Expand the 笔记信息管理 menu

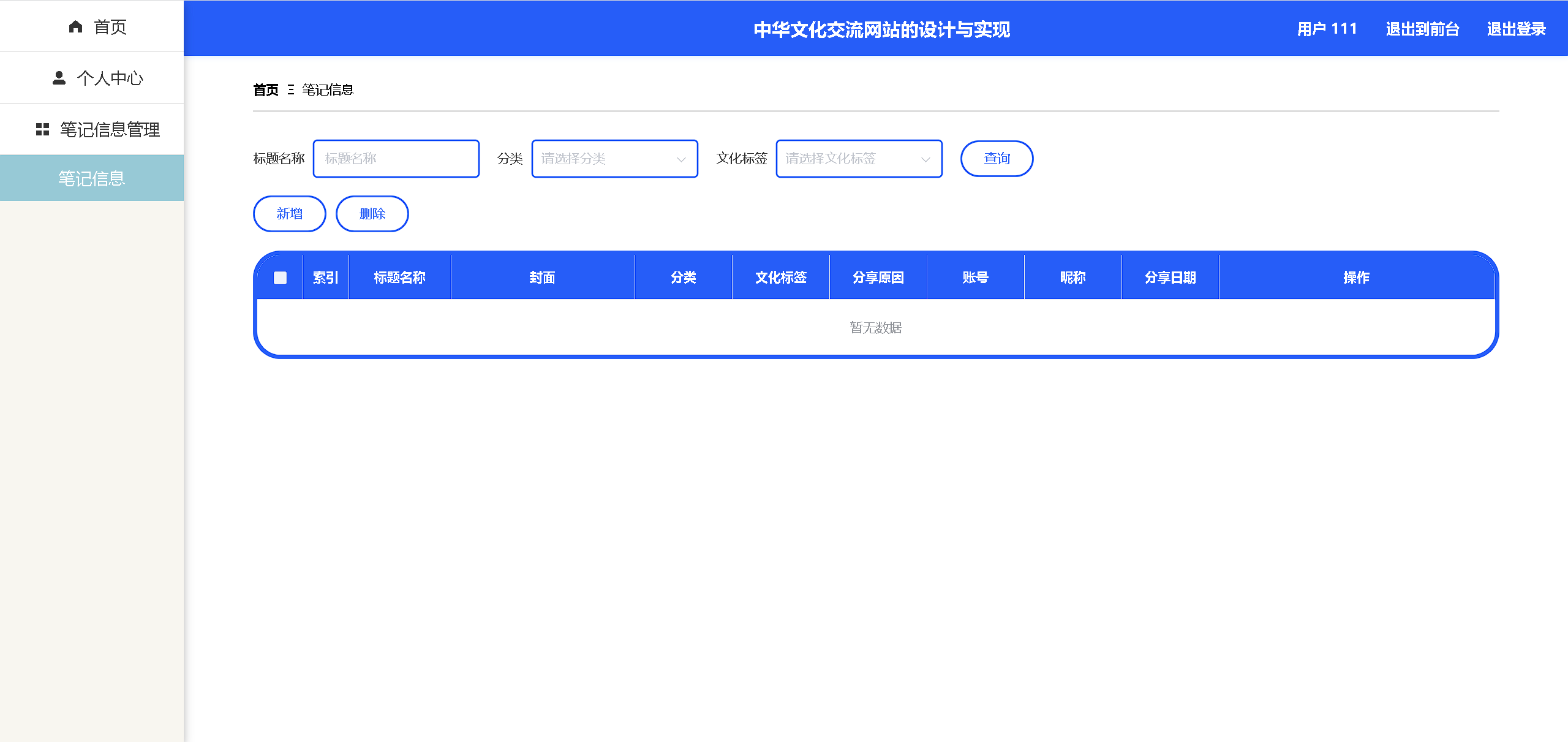(x=109, y=129)
